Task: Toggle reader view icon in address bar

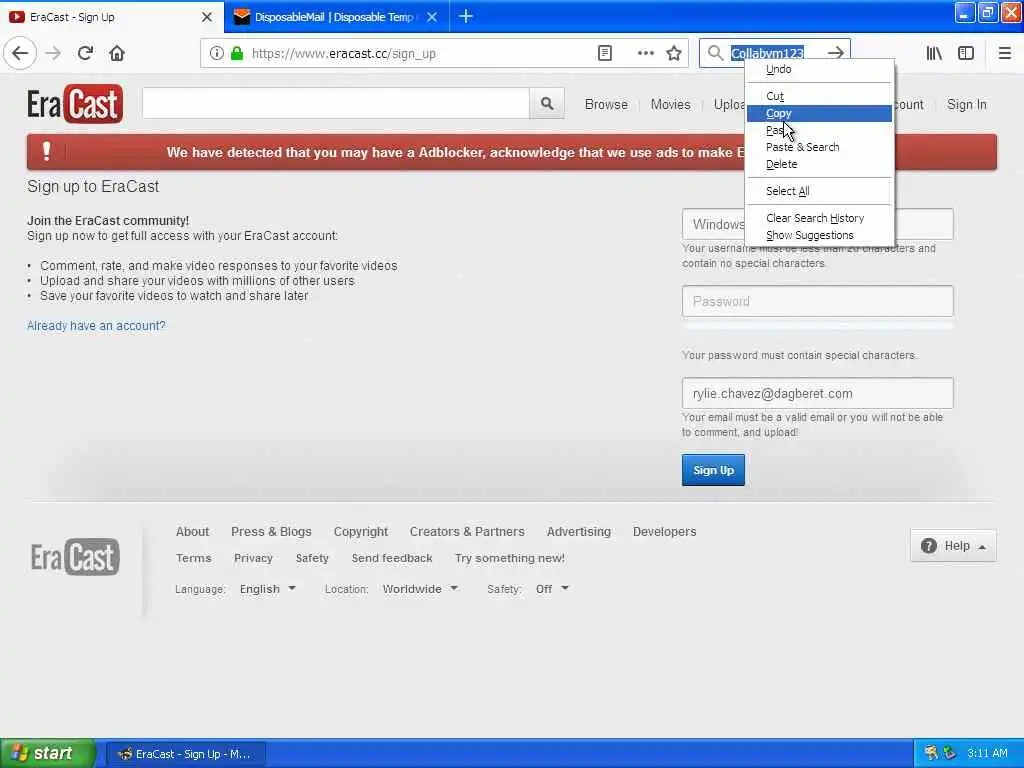Action: (605, 54)
